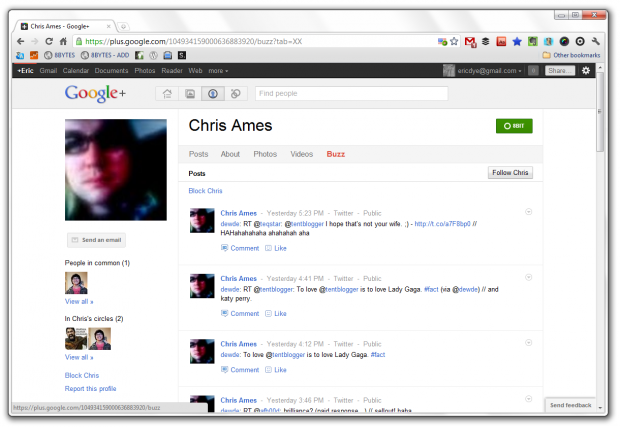Click the translate icon in address bar

[442, 41]
